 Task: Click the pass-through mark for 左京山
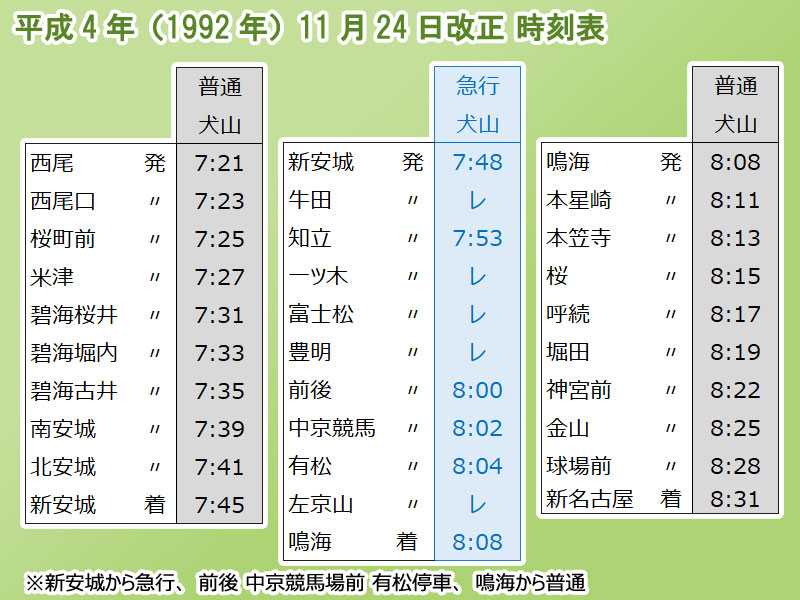click(x=478, y=505)
